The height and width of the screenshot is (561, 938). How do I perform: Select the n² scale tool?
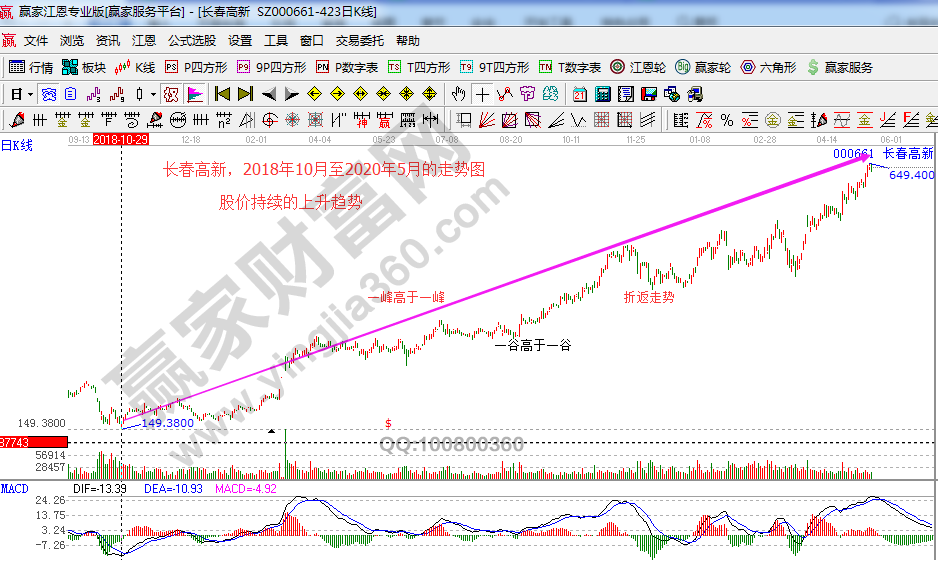pos(224,120)
